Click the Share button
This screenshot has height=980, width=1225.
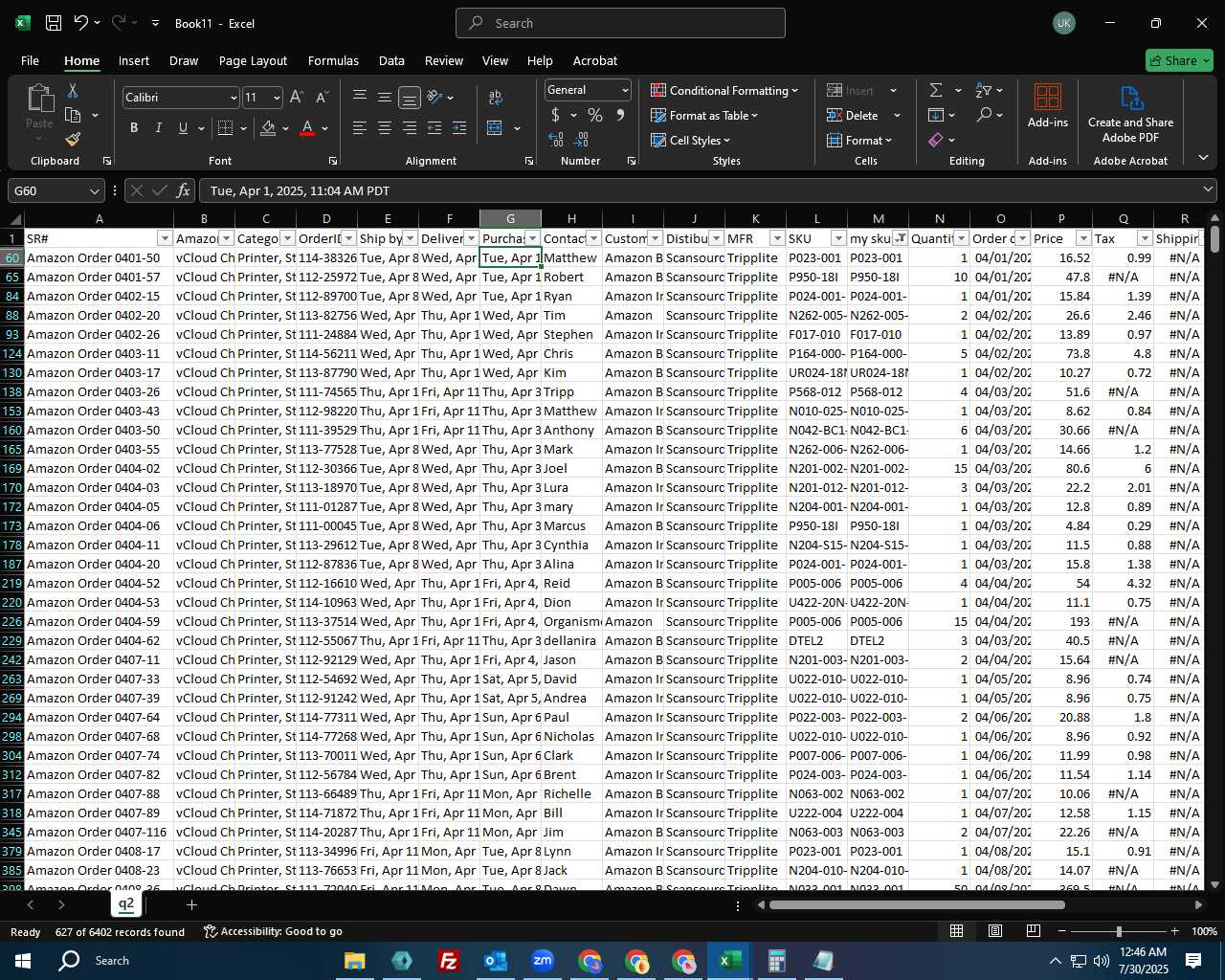pyautogui.click(x=1179, y=60)
